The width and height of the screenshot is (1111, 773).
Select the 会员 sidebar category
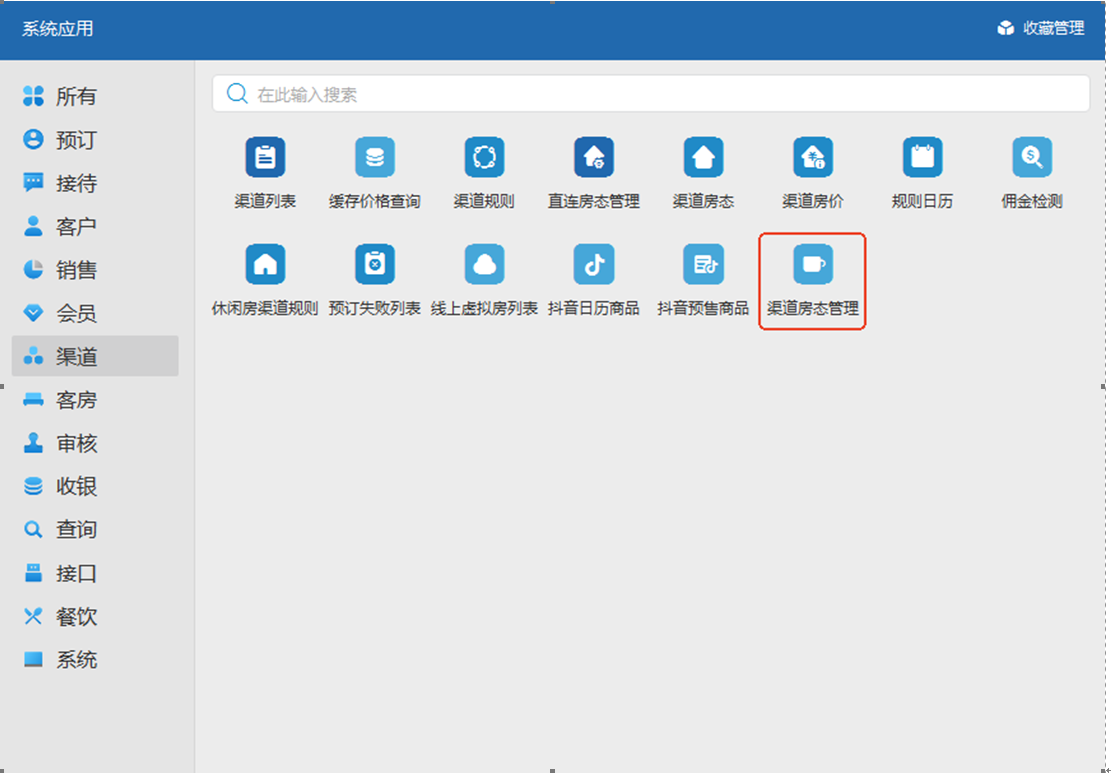tap(75, 314)
